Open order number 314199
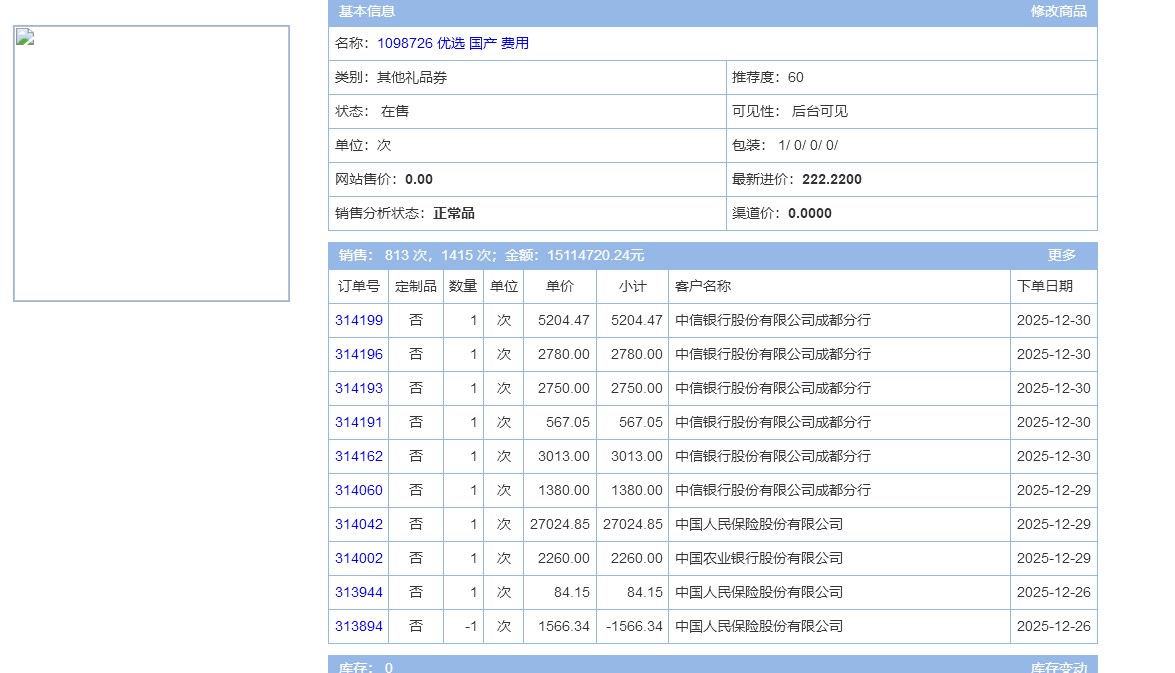The width and height of the screenshot is (1175, 673). pyautogui.click(x=359, y=321)
